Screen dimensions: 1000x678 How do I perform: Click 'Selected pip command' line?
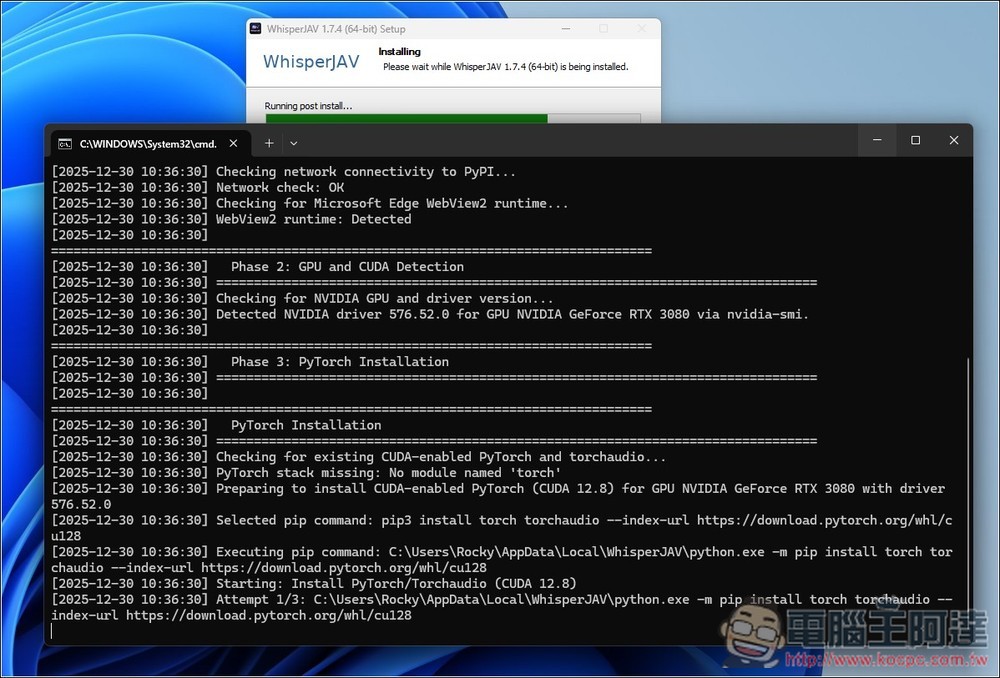[502, 528]
